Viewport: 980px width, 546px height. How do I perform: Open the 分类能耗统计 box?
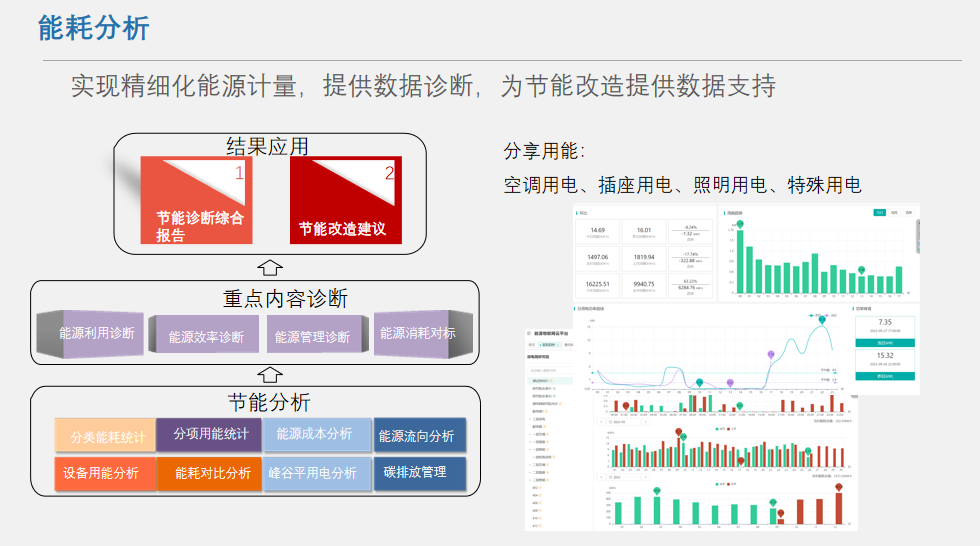pos(107,436)
